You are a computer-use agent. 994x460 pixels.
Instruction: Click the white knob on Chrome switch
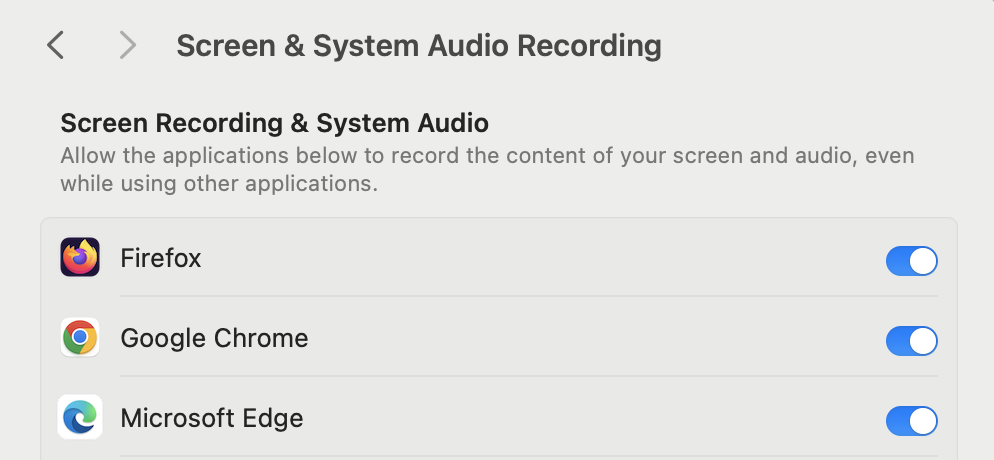coord(923,341)
